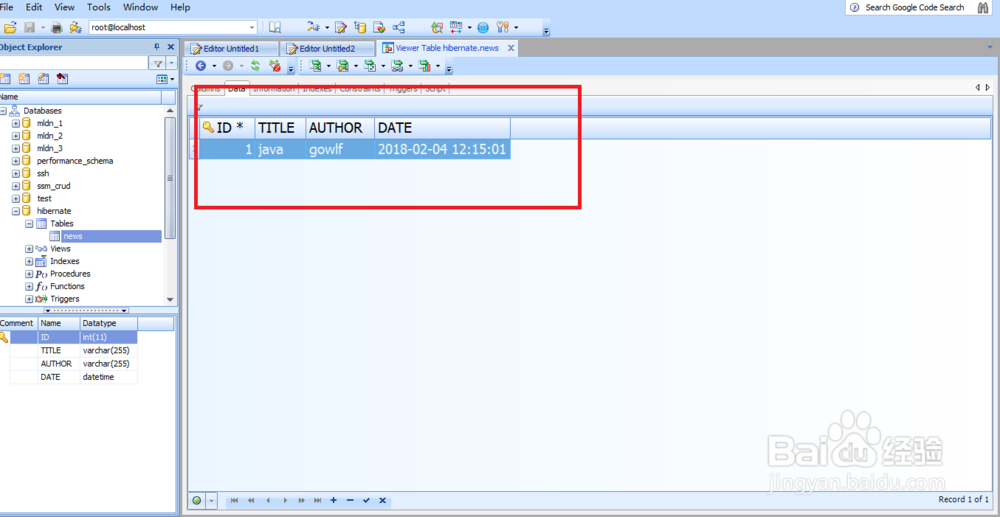This screenshot has height=517, width=1000.
Task: Collapse the Tables node under hibernate
Action: click(29, 224)
